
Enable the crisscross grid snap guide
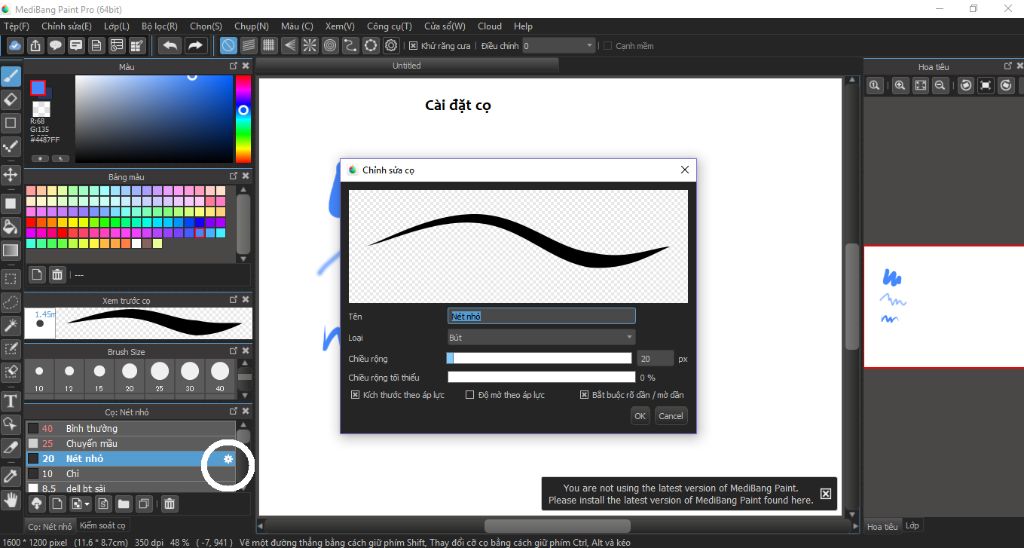pyautogui.click(x=268, y=46)
